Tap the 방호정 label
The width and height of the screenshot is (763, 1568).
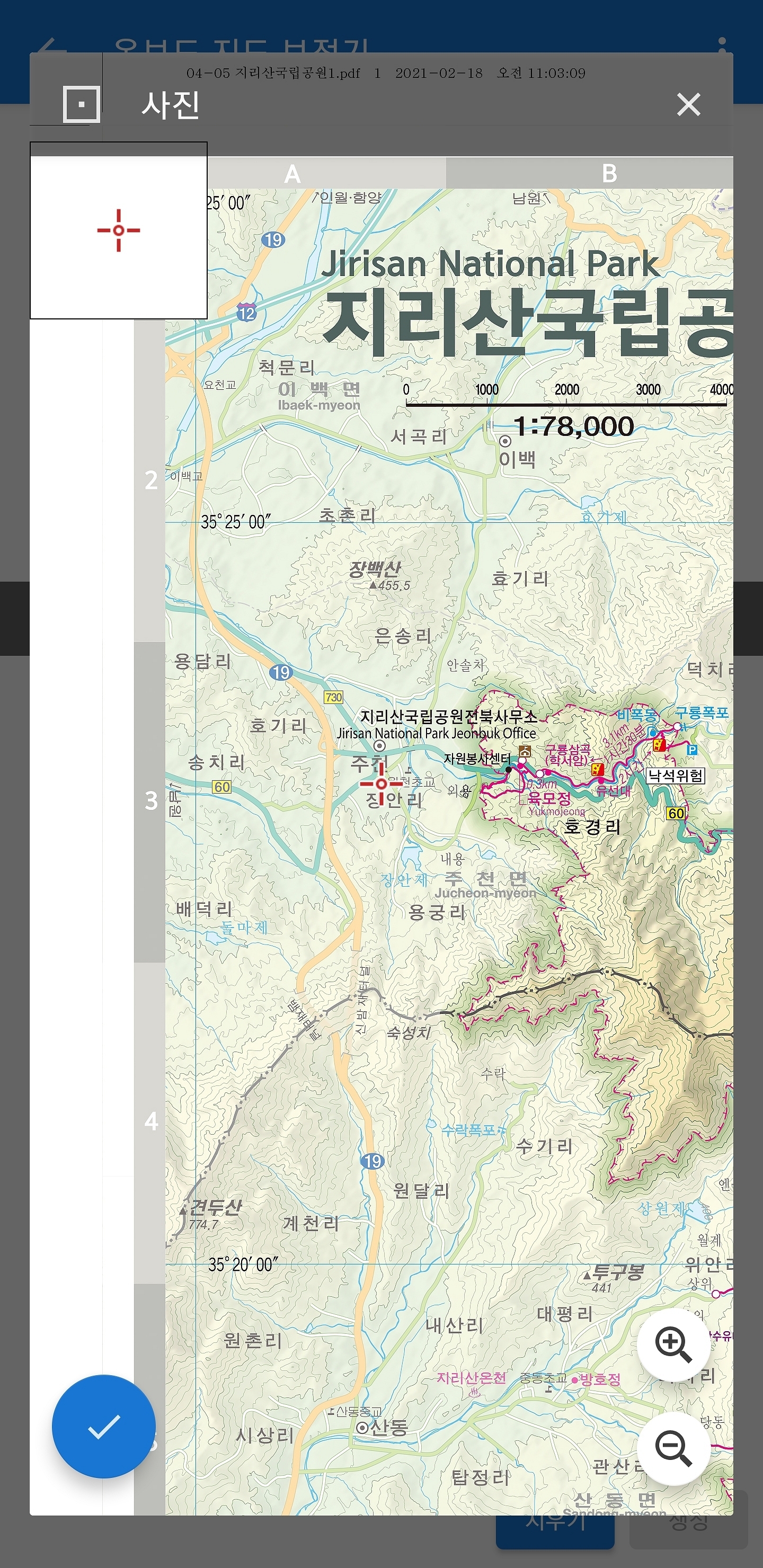tap(600, 1379)
